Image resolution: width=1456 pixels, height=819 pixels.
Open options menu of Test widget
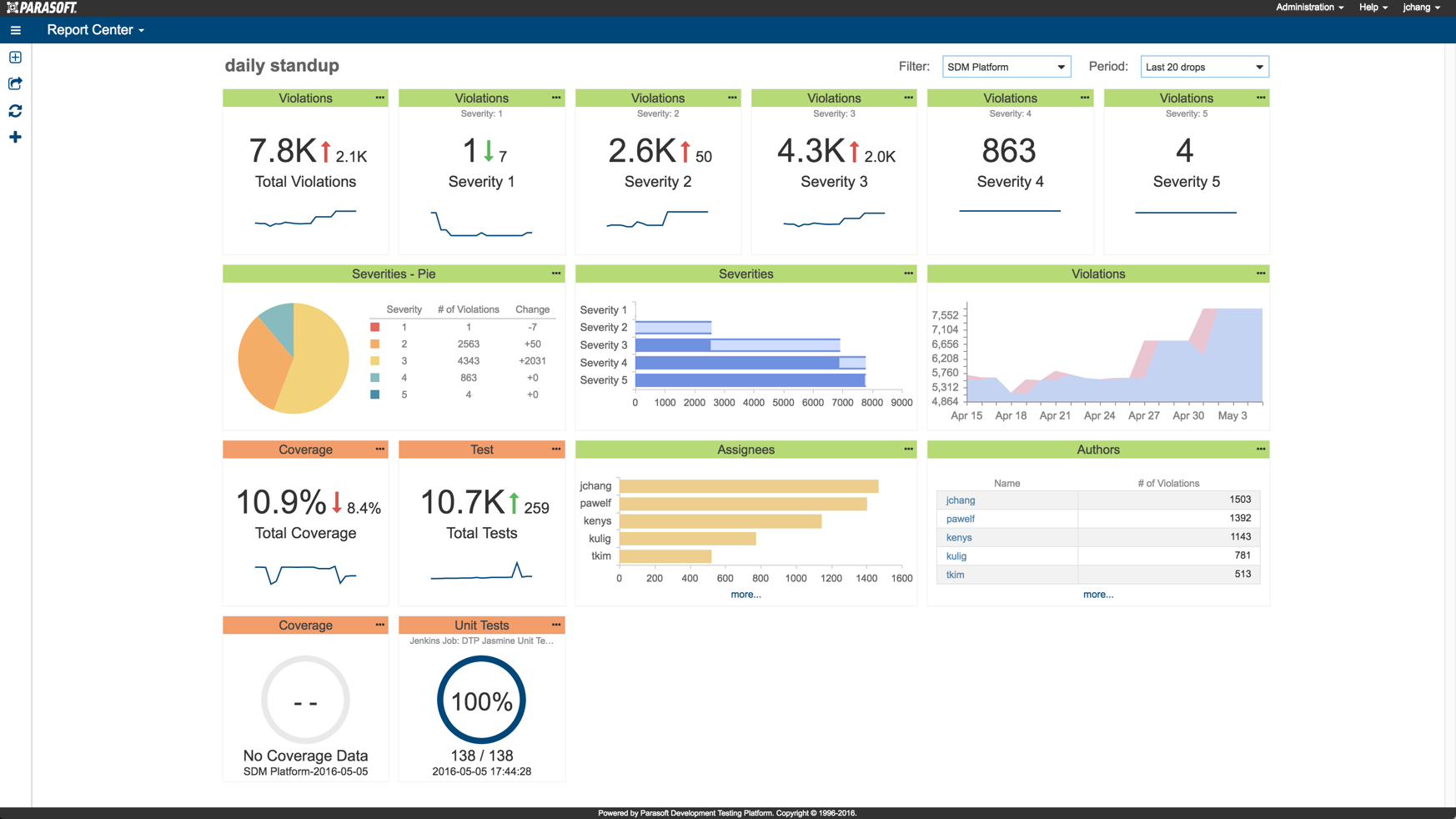point(556,450)
